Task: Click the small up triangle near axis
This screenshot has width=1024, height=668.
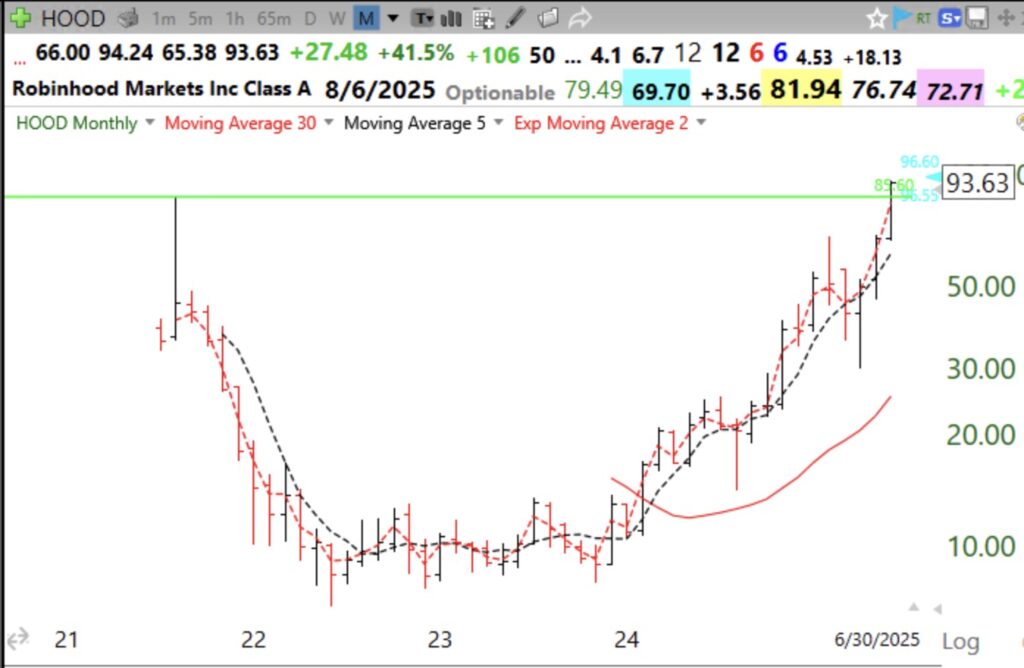Action: click(914, 607)
